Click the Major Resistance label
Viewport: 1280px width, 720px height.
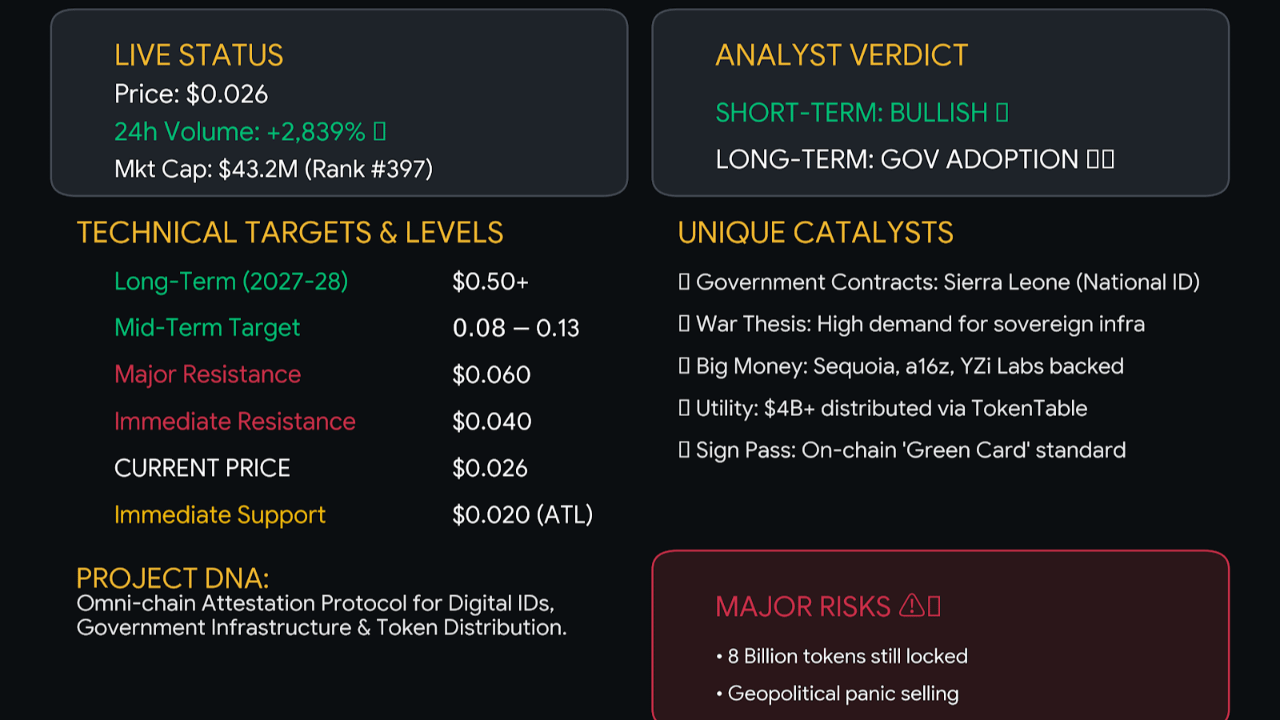click(207, 375)
